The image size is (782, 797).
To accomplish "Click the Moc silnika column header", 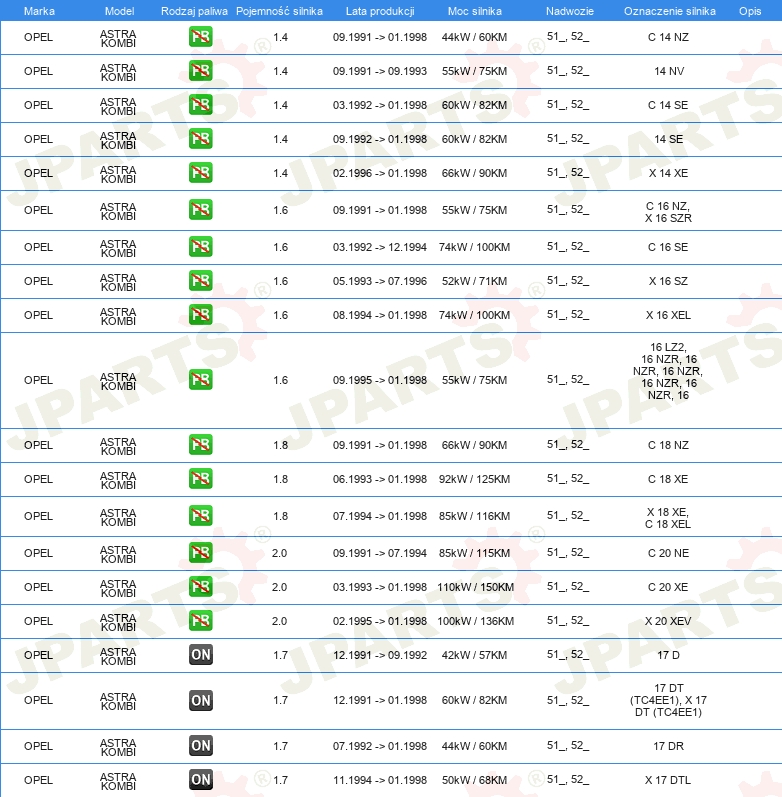I will coord(475,10).
